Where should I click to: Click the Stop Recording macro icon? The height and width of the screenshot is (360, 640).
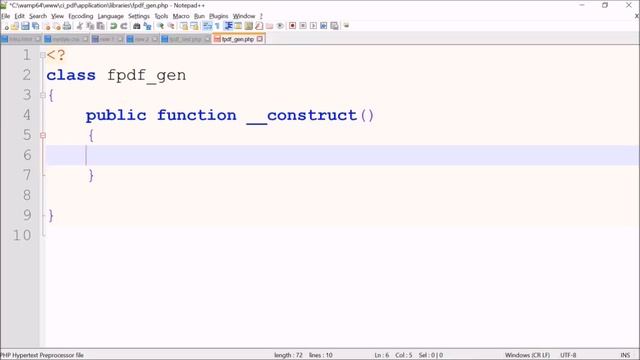[303, 26]
